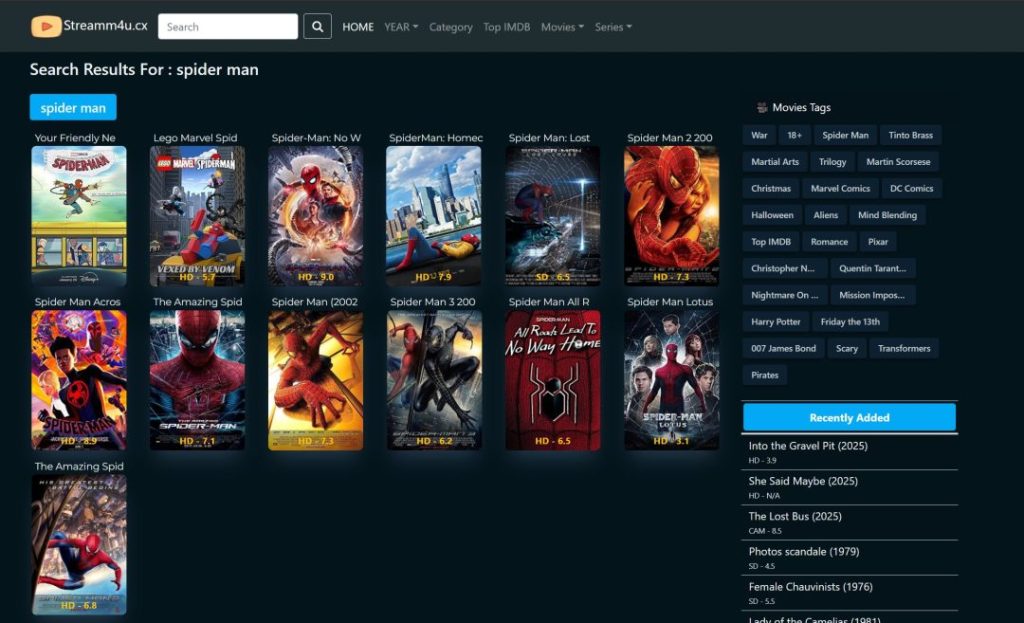Viewport: 1024px width, 623px height.
Task: Select the Friday the 13th tag
Action: click(x=850, y=323)
